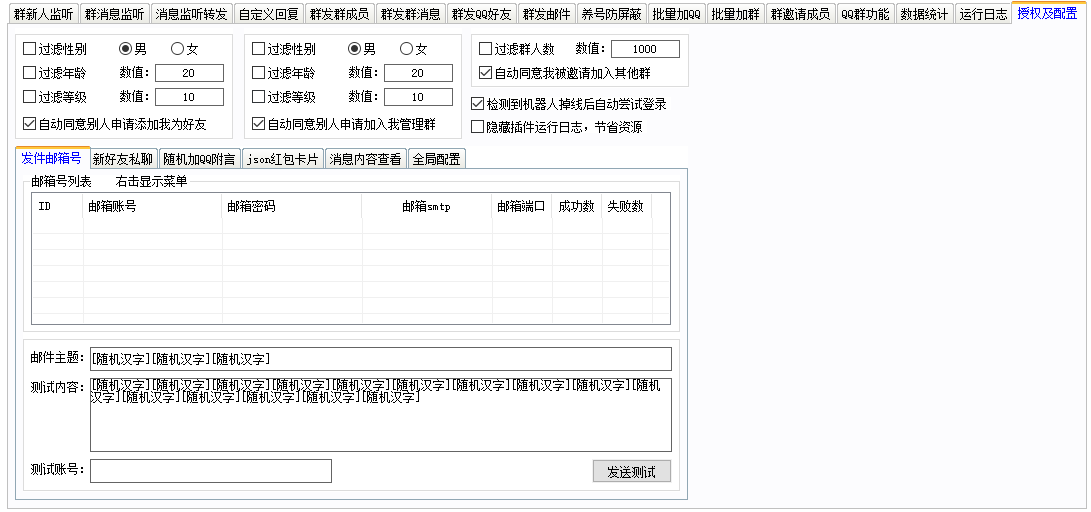This screenshot has width=1091, height=512.
Task: Select the 授权及配置 tab
Action: click(x=1047, y=13)
